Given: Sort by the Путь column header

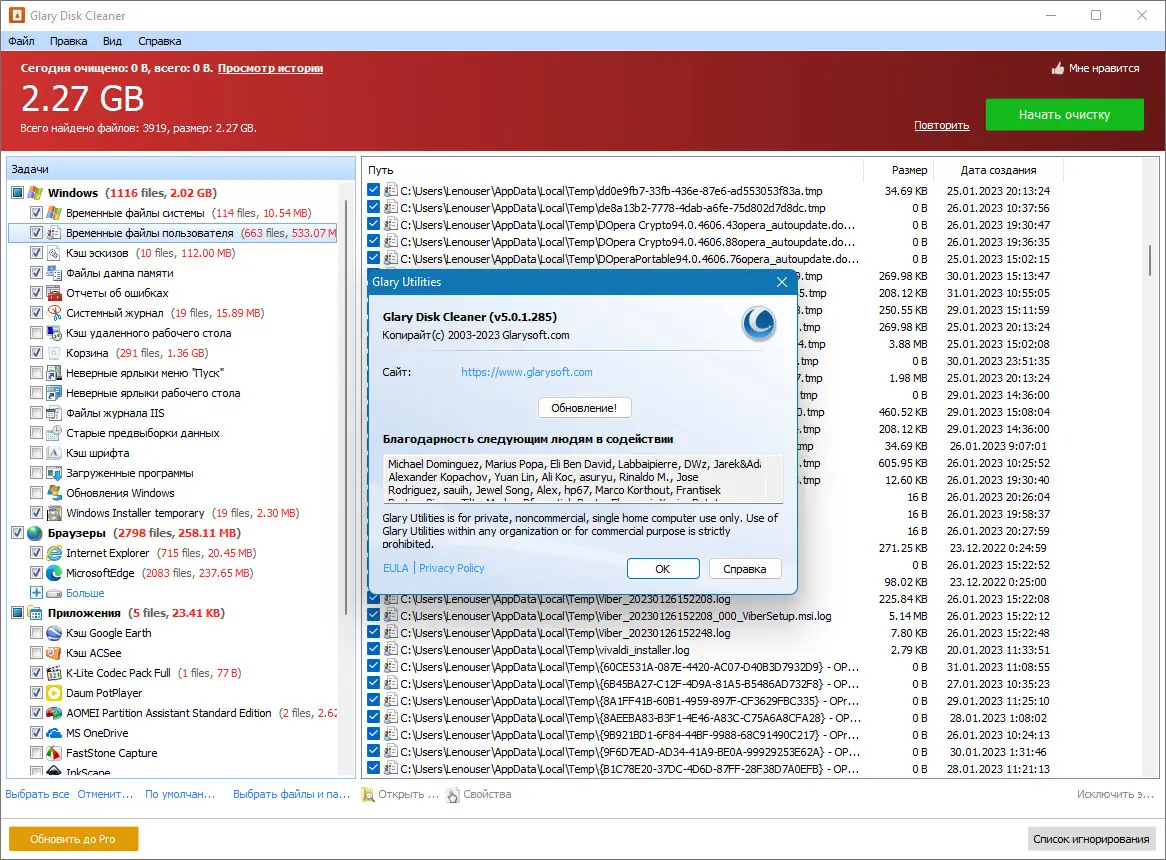Looking at the screenshot, I should click(x=613, y=170).
